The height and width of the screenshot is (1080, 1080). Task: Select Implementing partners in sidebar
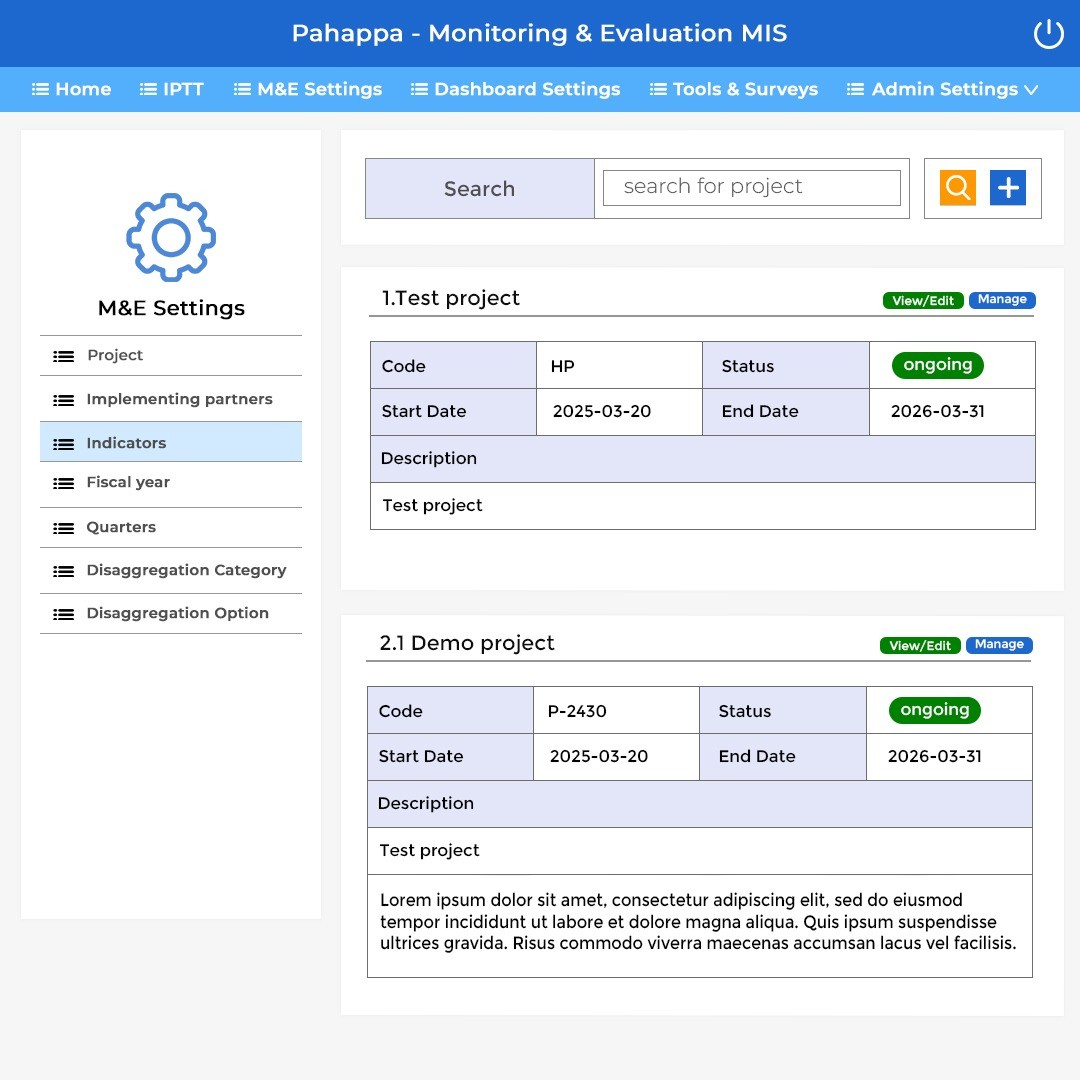[171, 399]
